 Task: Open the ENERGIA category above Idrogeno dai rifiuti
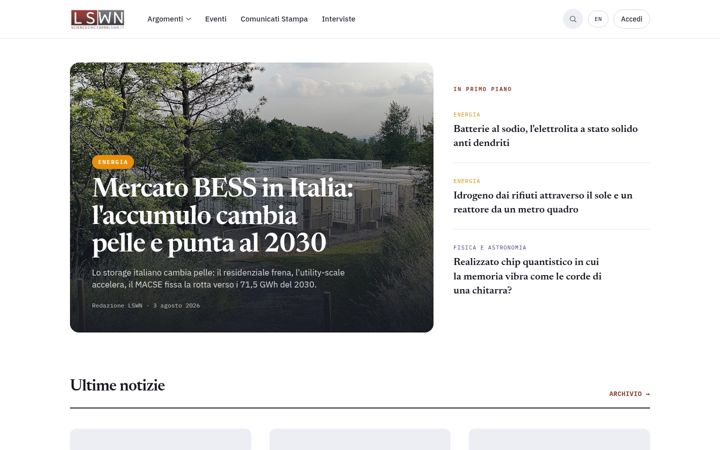[x=467, y=181]
